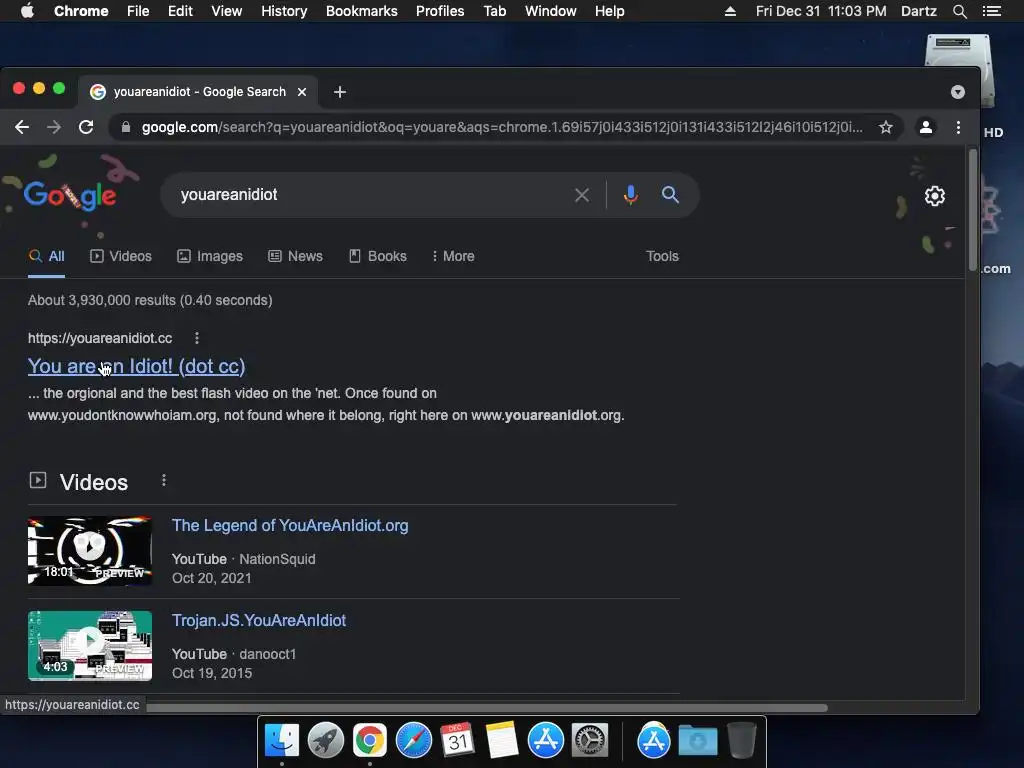Go back to the previous page
The height and width of the screenshot is (768, 1024).
pos(22,127)
